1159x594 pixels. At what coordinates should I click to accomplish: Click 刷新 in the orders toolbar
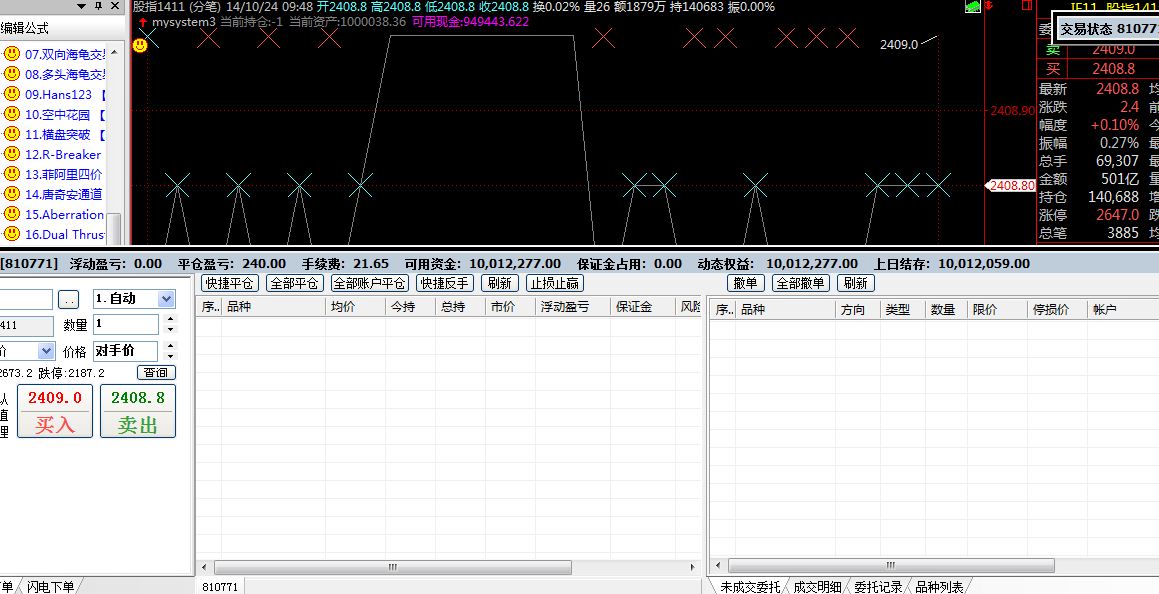point(856,283)
